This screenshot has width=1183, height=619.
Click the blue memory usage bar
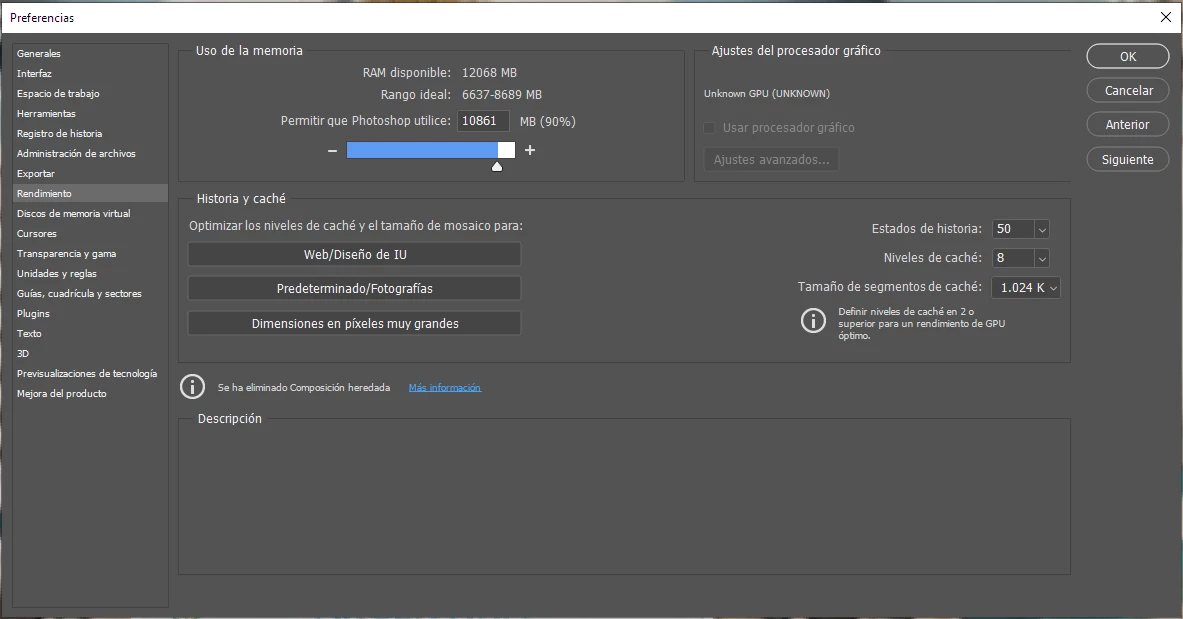422,150
